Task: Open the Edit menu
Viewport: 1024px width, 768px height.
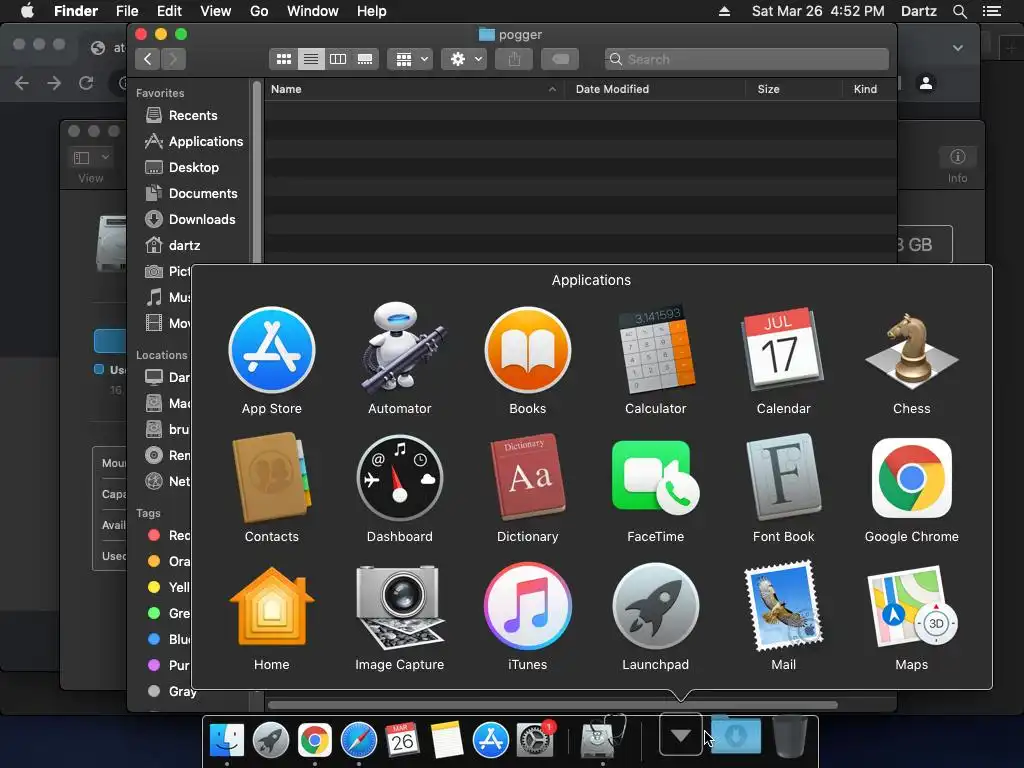Action: 169,11
